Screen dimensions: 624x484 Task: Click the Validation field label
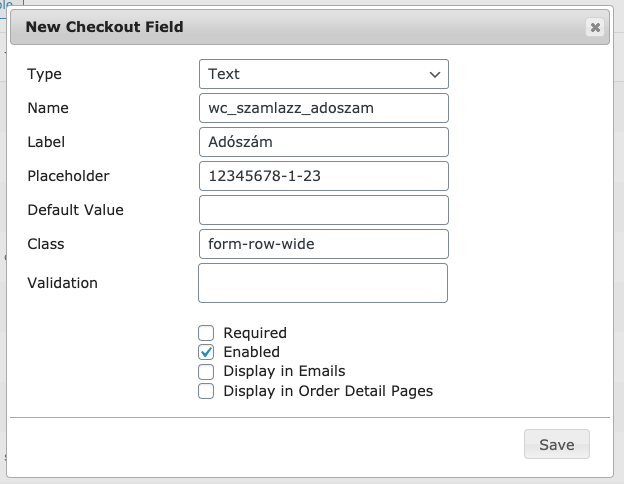62,283
